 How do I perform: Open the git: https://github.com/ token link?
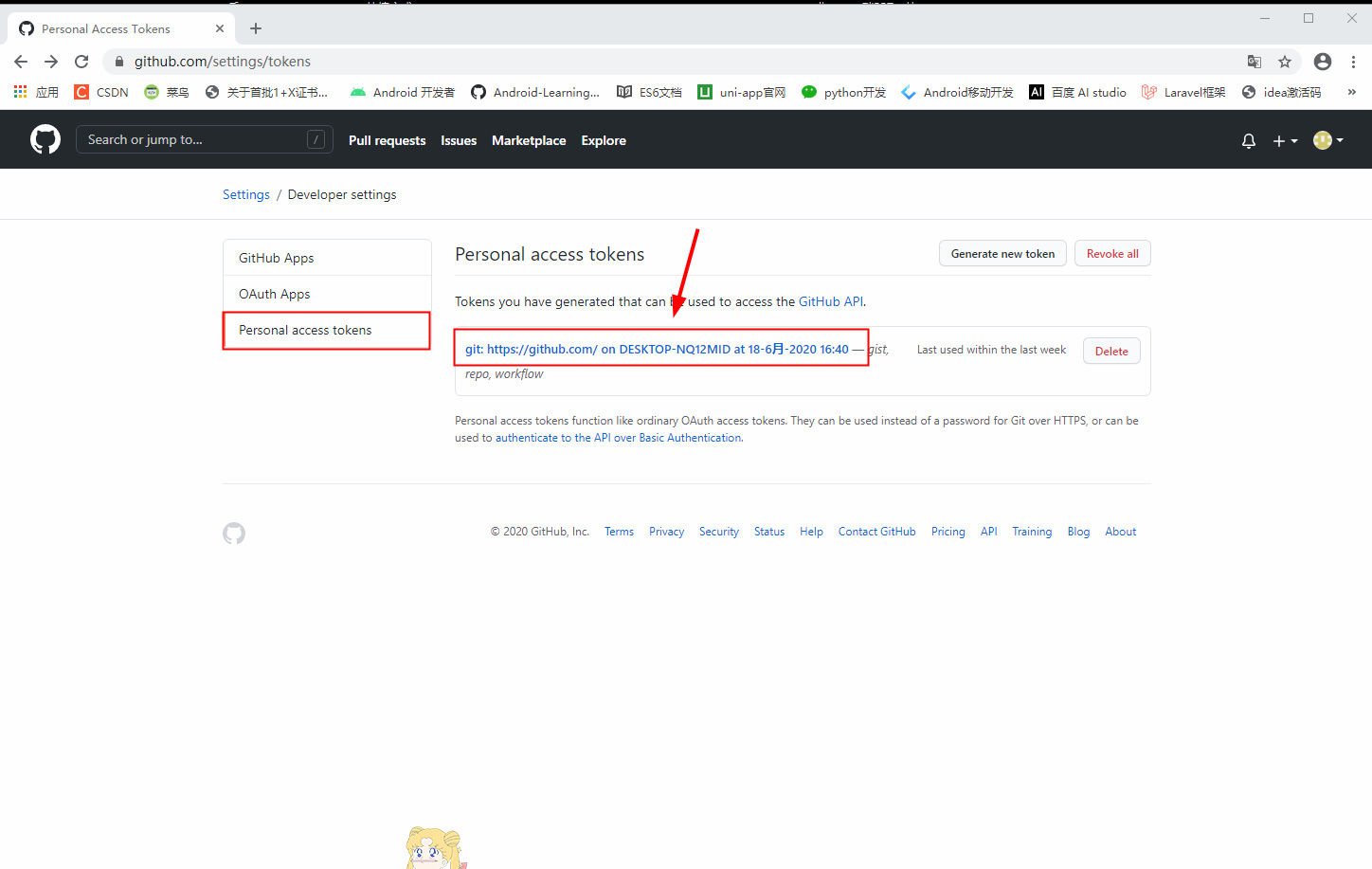pyautogui.click(x=657, y=349)
